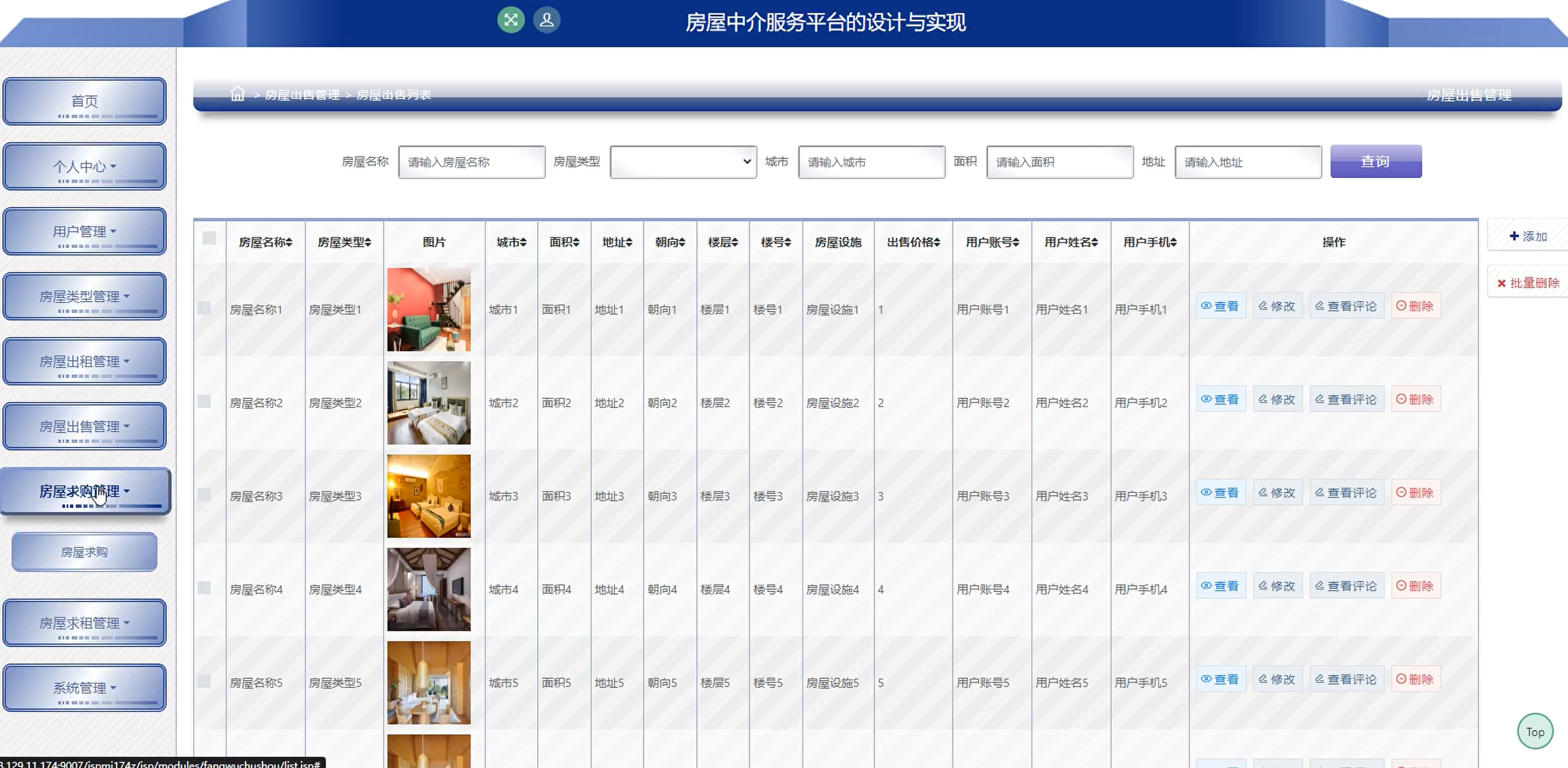Screen dimensions: 1568x768
Task: Open the photo thumbnail of 房屋名称3
Action: pos(429,496)
